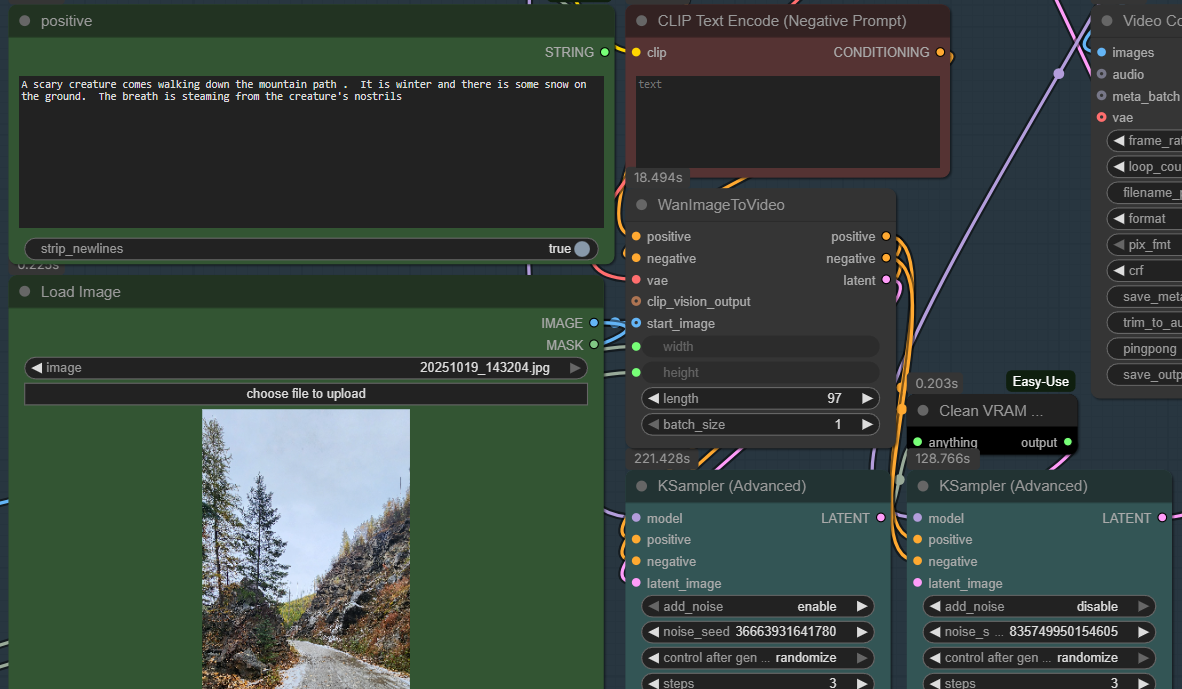Collapse the CLIP Text Encode node header dot

642,21
